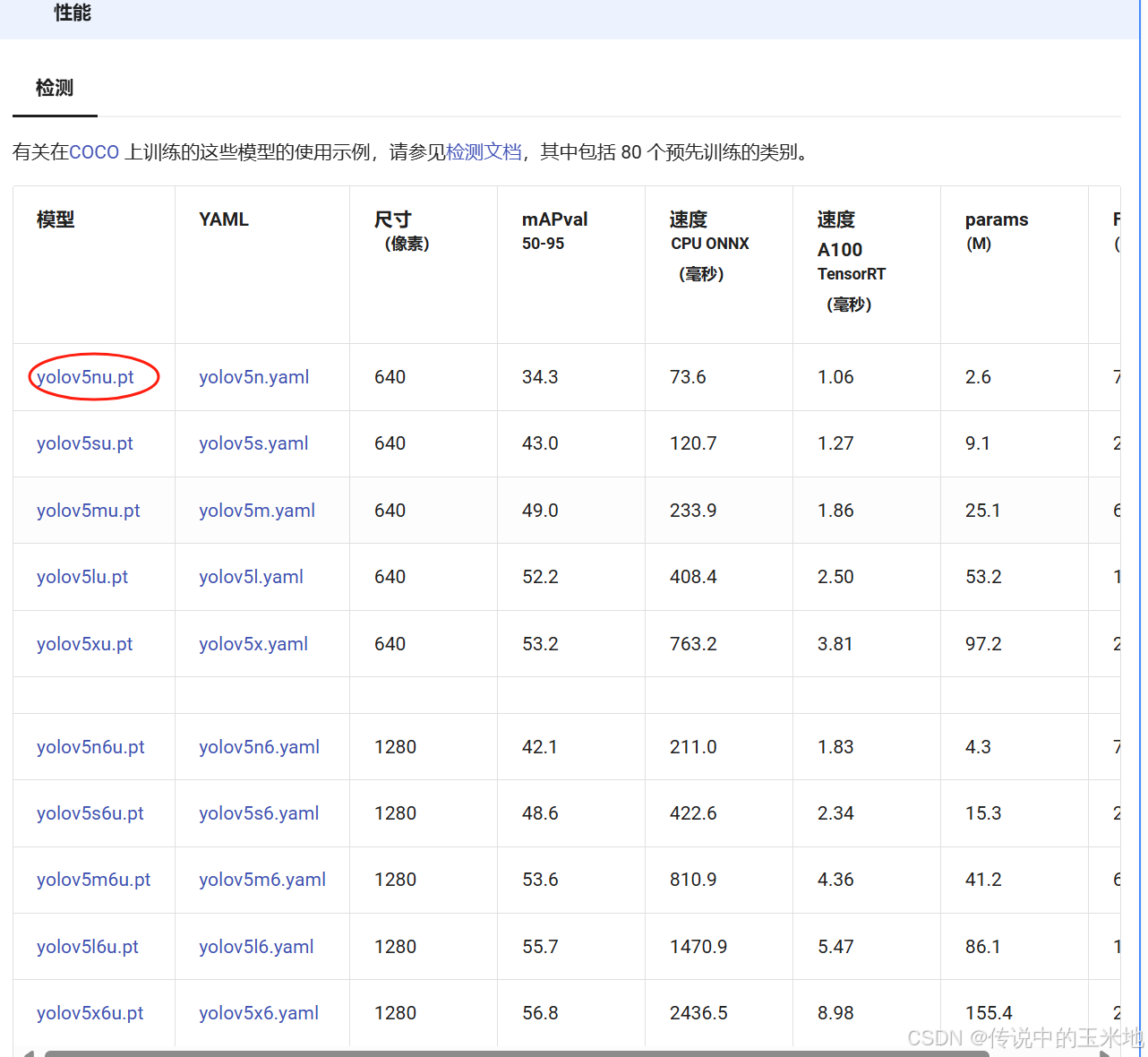Viewport: 1148px width, 1057px height.
Task: Click the 性能 section heading
Action: coord(73,13)
